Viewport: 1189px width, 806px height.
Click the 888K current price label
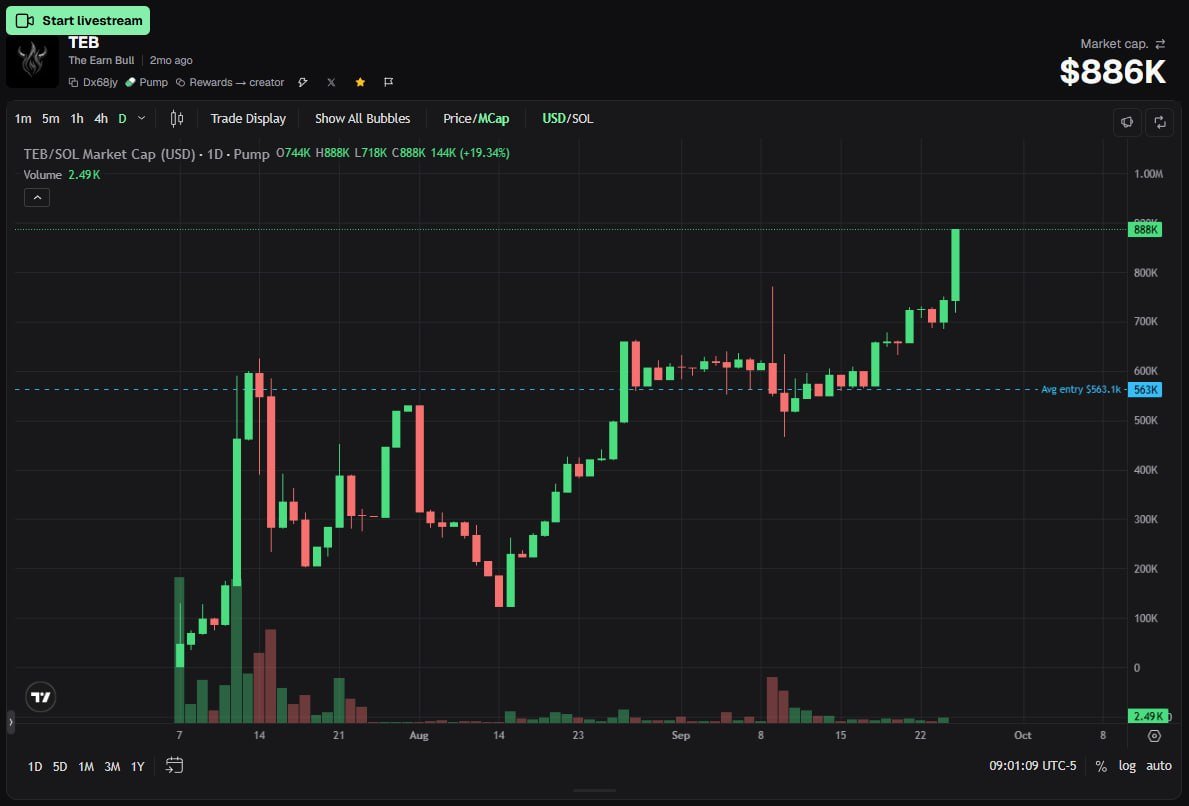[x=1145, y=229]
